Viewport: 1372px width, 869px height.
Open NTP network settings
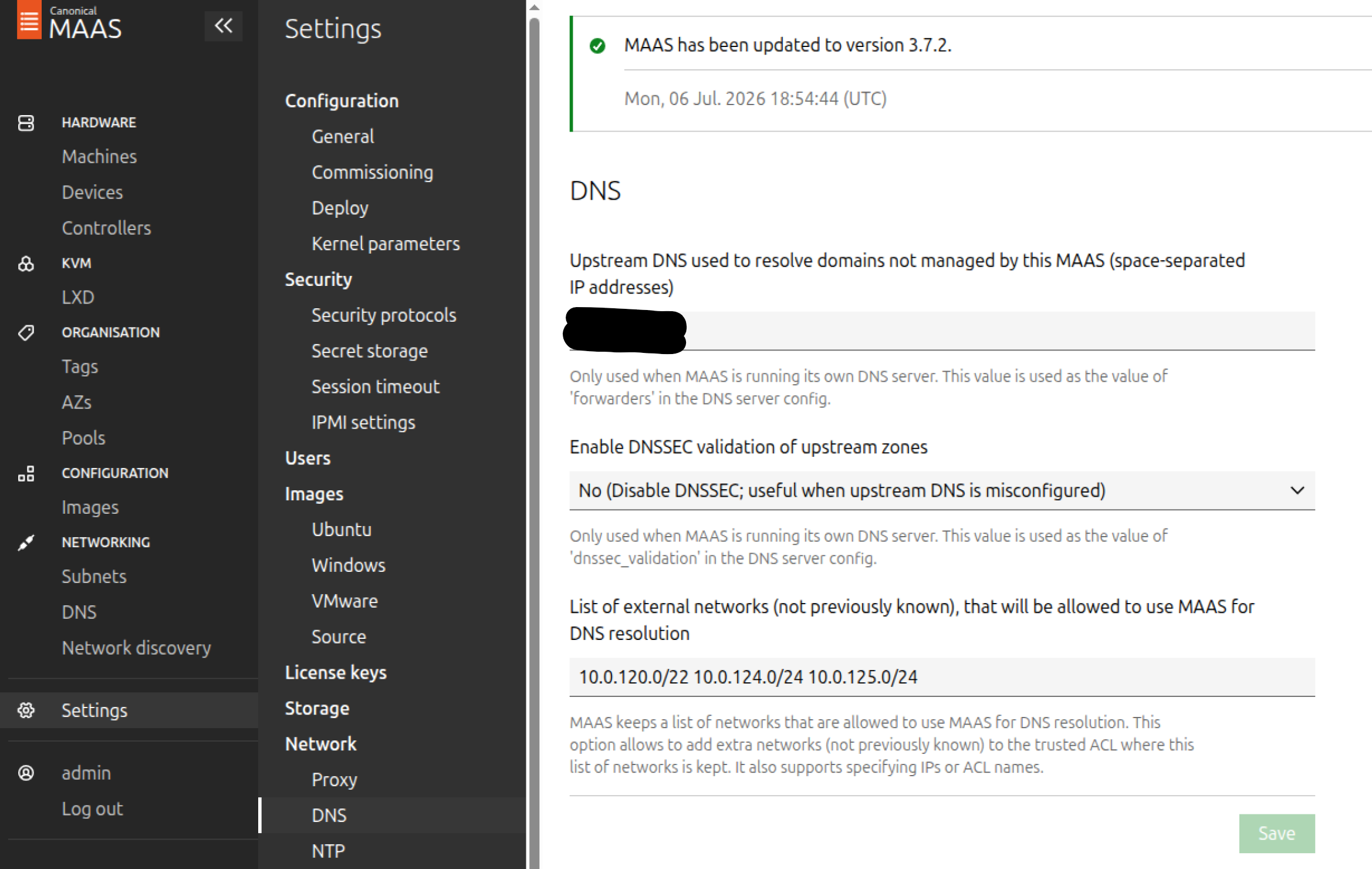328,851
